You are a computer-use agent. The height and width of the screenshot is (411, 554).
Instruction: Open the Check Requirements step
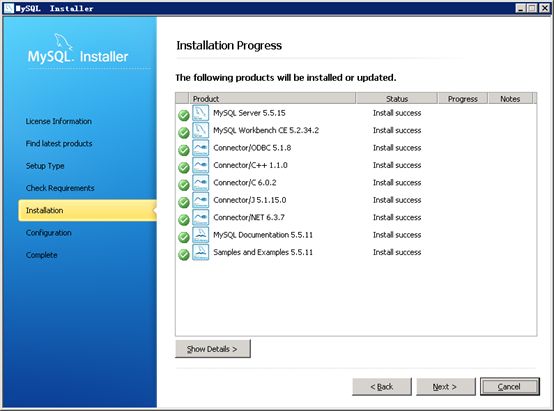(60, 188)
